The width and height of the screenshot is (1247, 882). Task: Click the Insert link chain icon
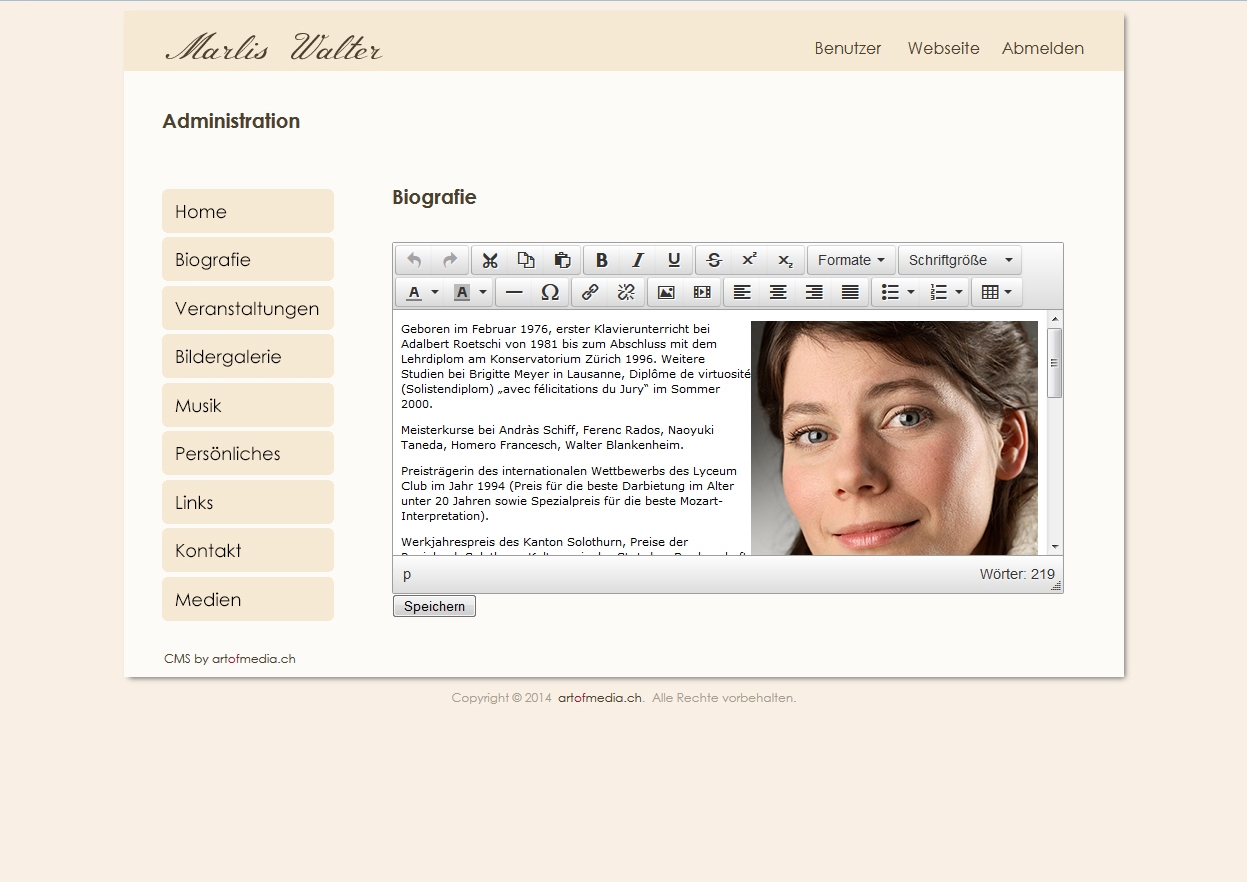(590, 292)
